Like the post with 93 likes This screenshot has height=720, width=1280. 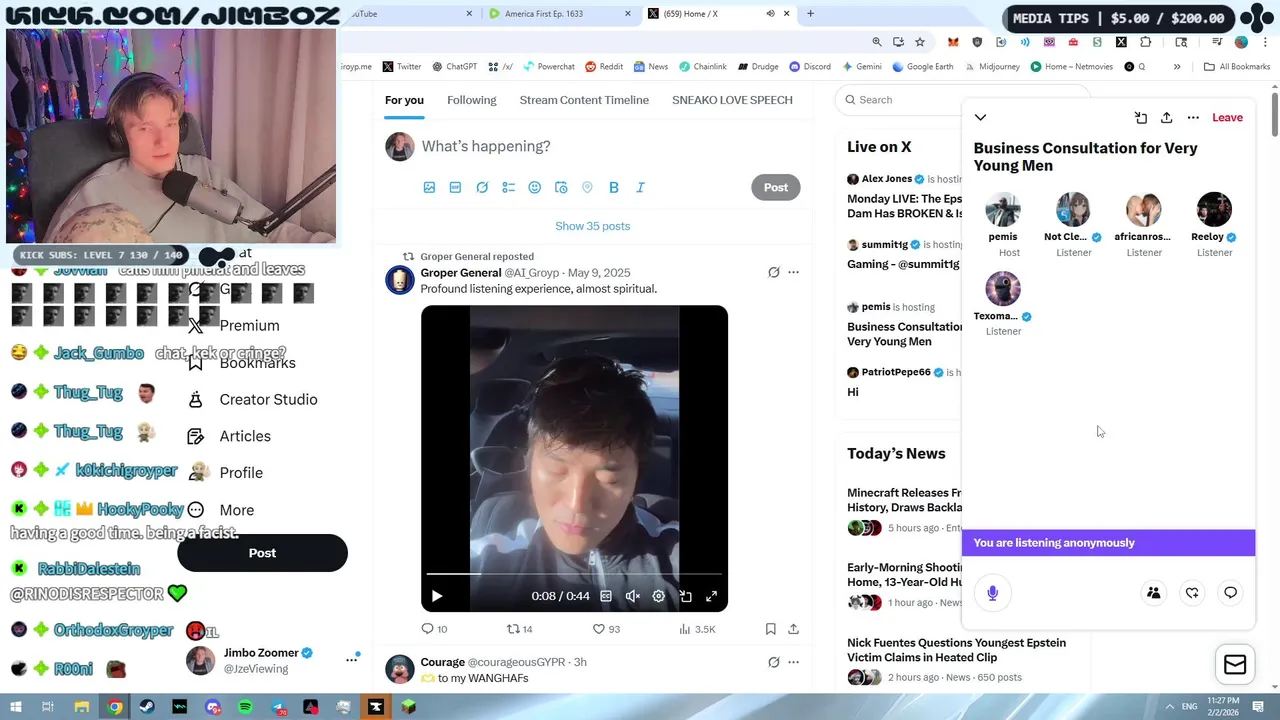click(606, 629)
